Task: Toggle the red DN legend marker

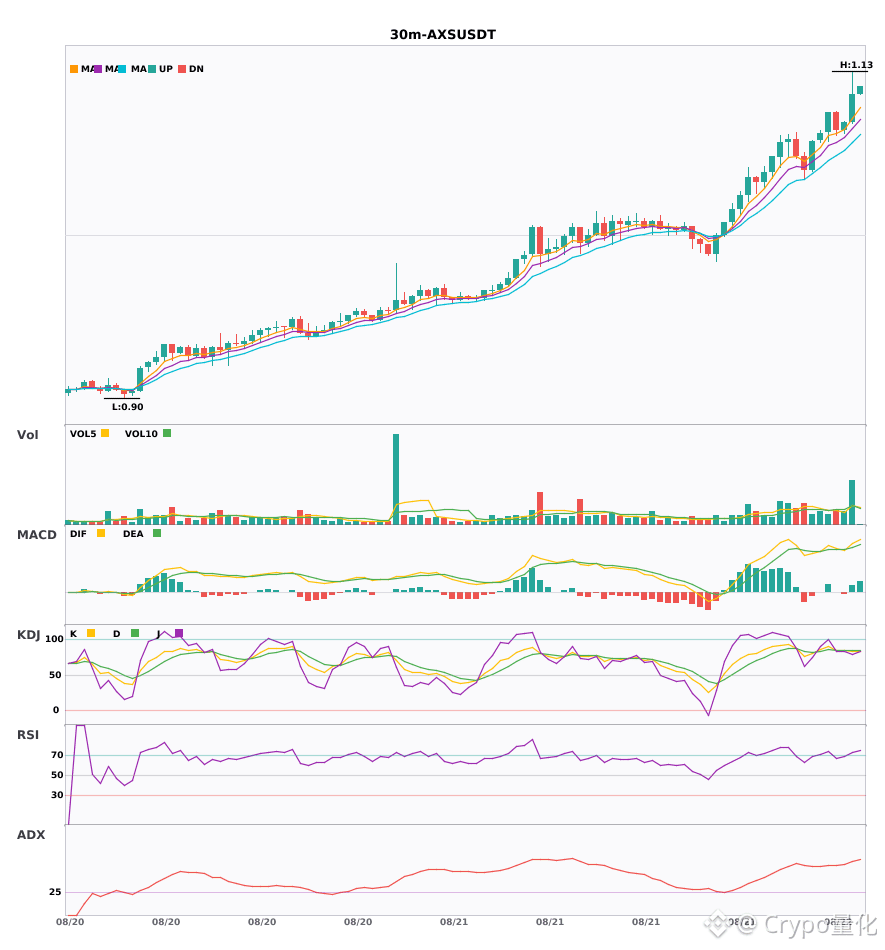Action: [x=182, y=69]
